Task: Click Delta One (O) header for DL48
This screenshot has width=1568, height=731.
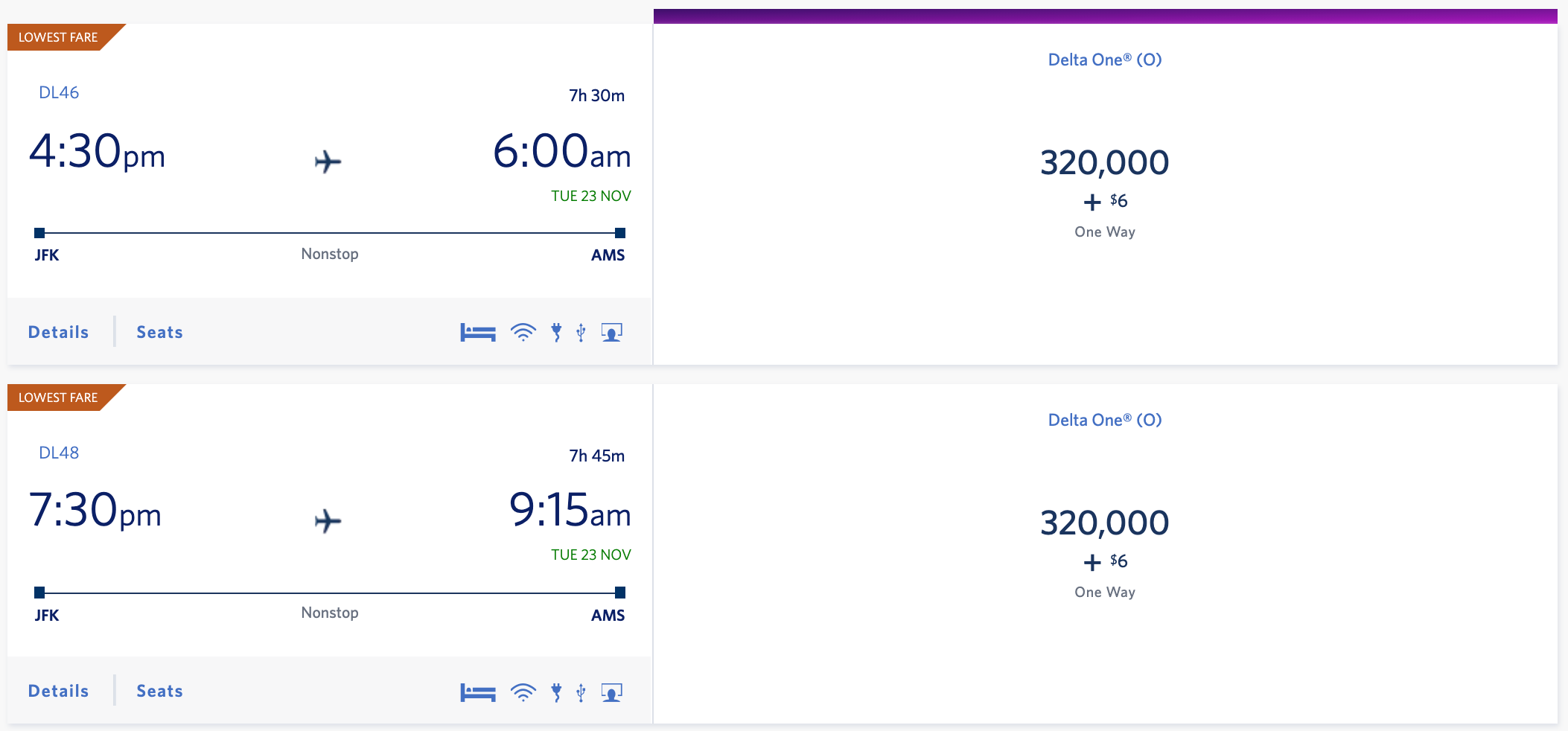Action: [x=1105, y=420]
